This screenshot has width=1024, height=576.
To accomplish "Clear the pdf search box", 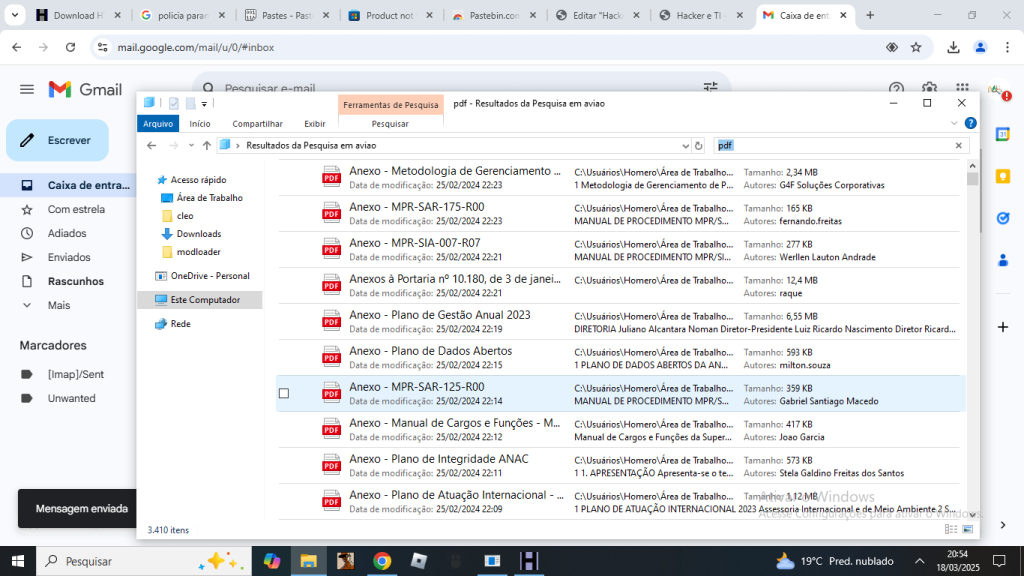I will coord(958,145).
